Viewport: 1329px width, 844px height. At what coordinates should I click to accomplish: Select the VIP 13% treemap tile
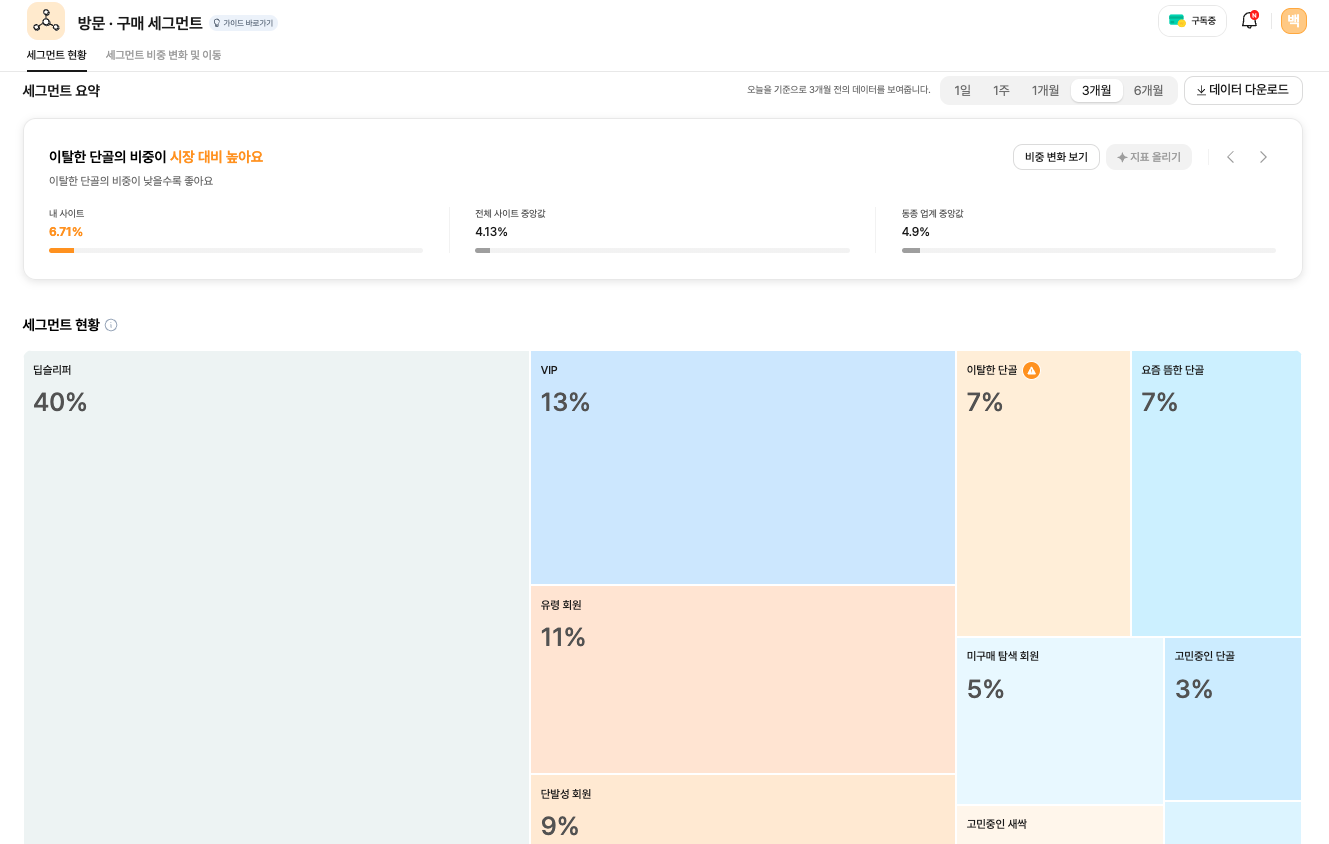[x=742, y=467]
